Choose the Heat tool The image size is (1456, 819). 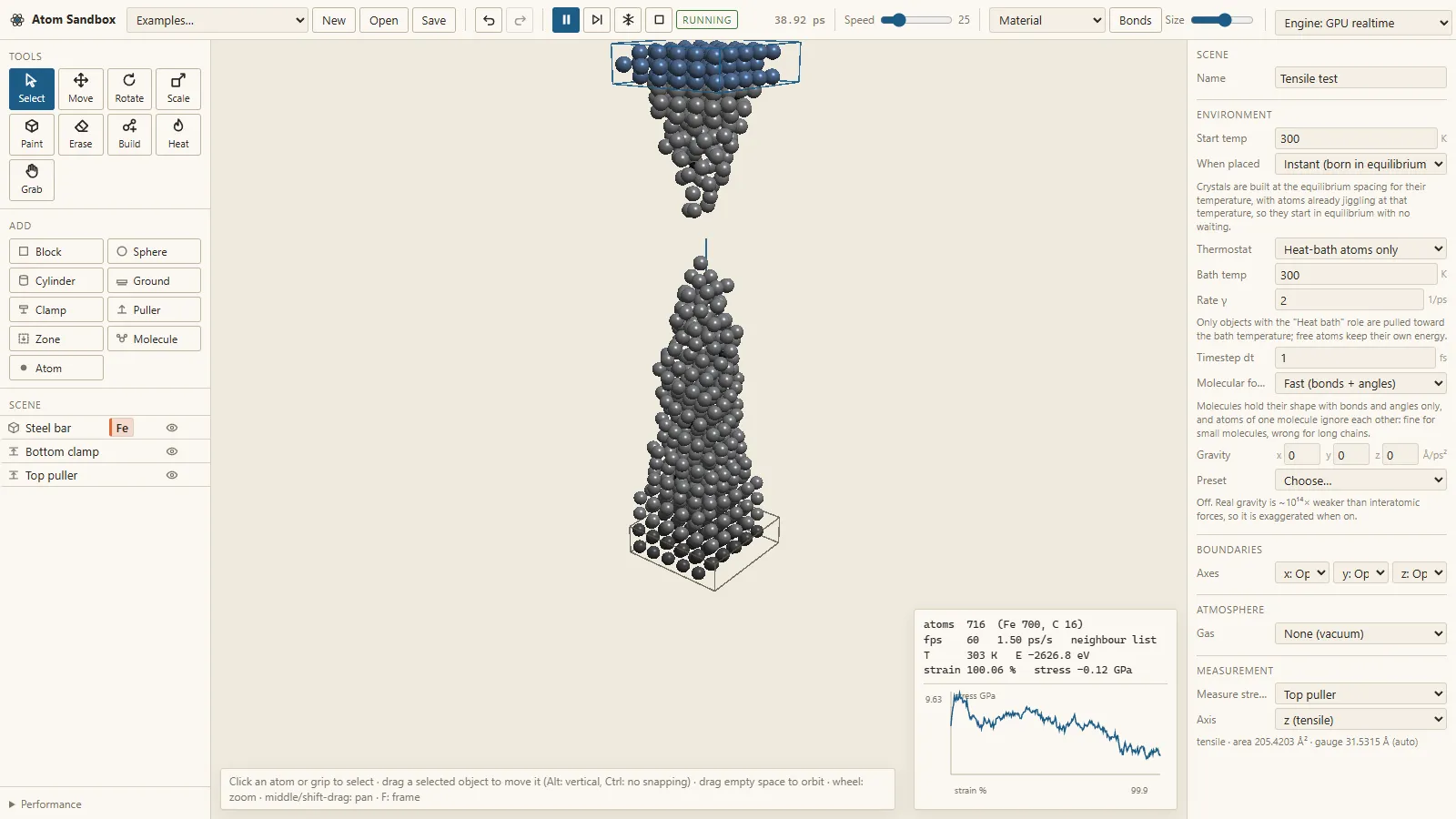(x=178, y=135)
